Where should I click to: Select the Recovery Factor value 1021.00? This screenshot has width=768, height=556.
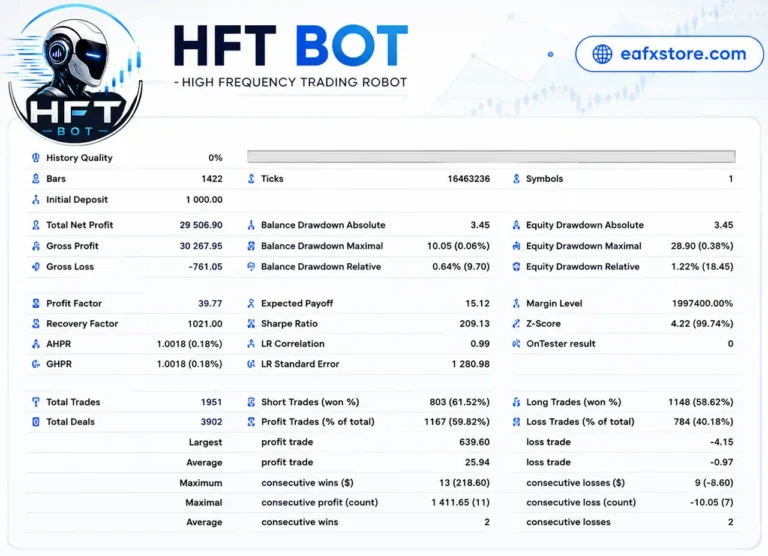click(205, 324)
